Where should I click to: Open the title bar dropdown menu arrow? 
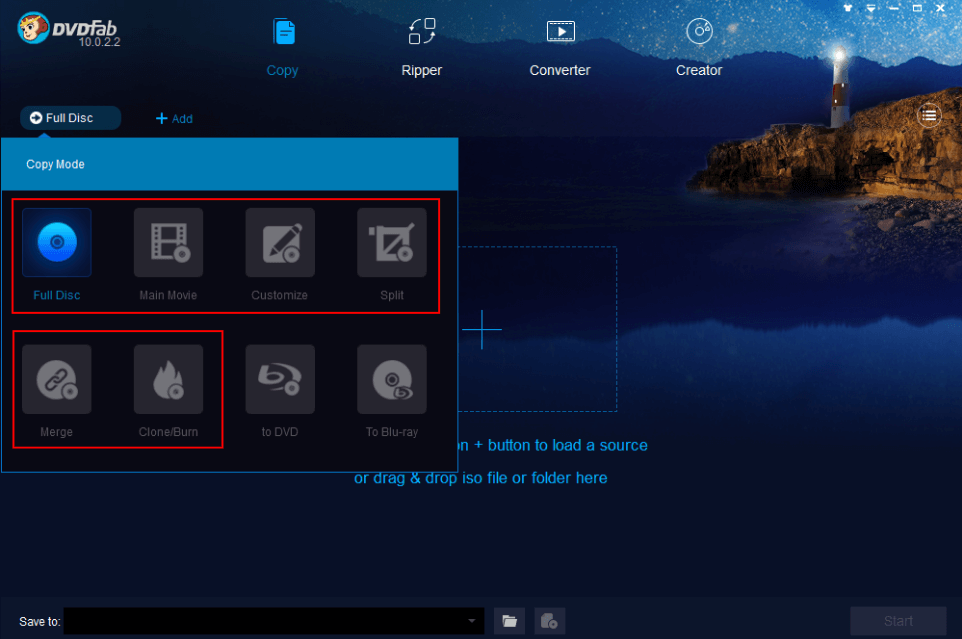[x=871, y=9]
